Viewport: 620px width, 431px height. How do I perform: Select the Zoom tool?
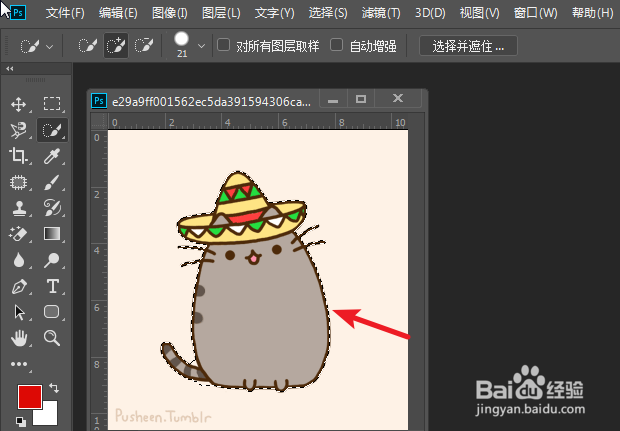pos(52,338)
